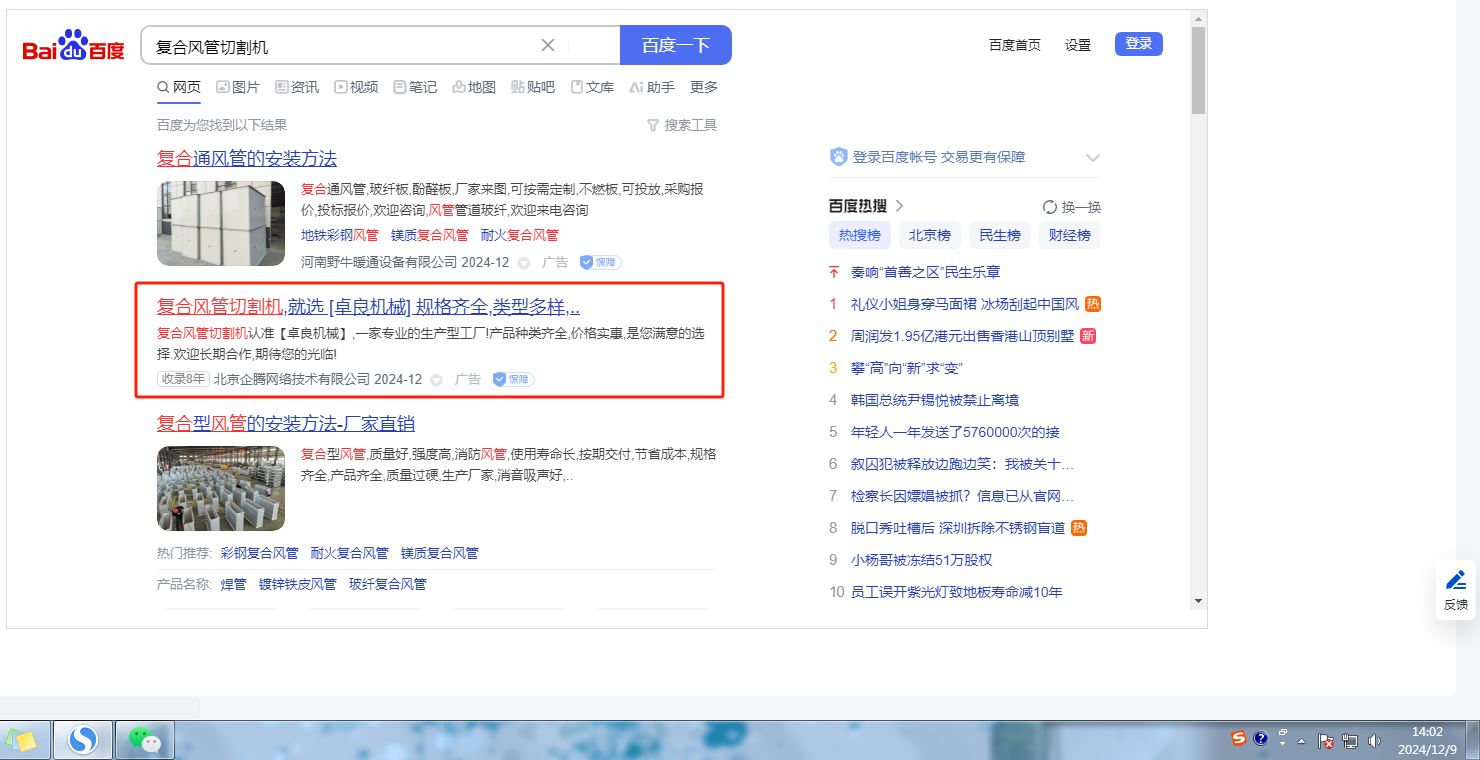
Task: Switch to the 地图 tab
Action: click(474, 87)
